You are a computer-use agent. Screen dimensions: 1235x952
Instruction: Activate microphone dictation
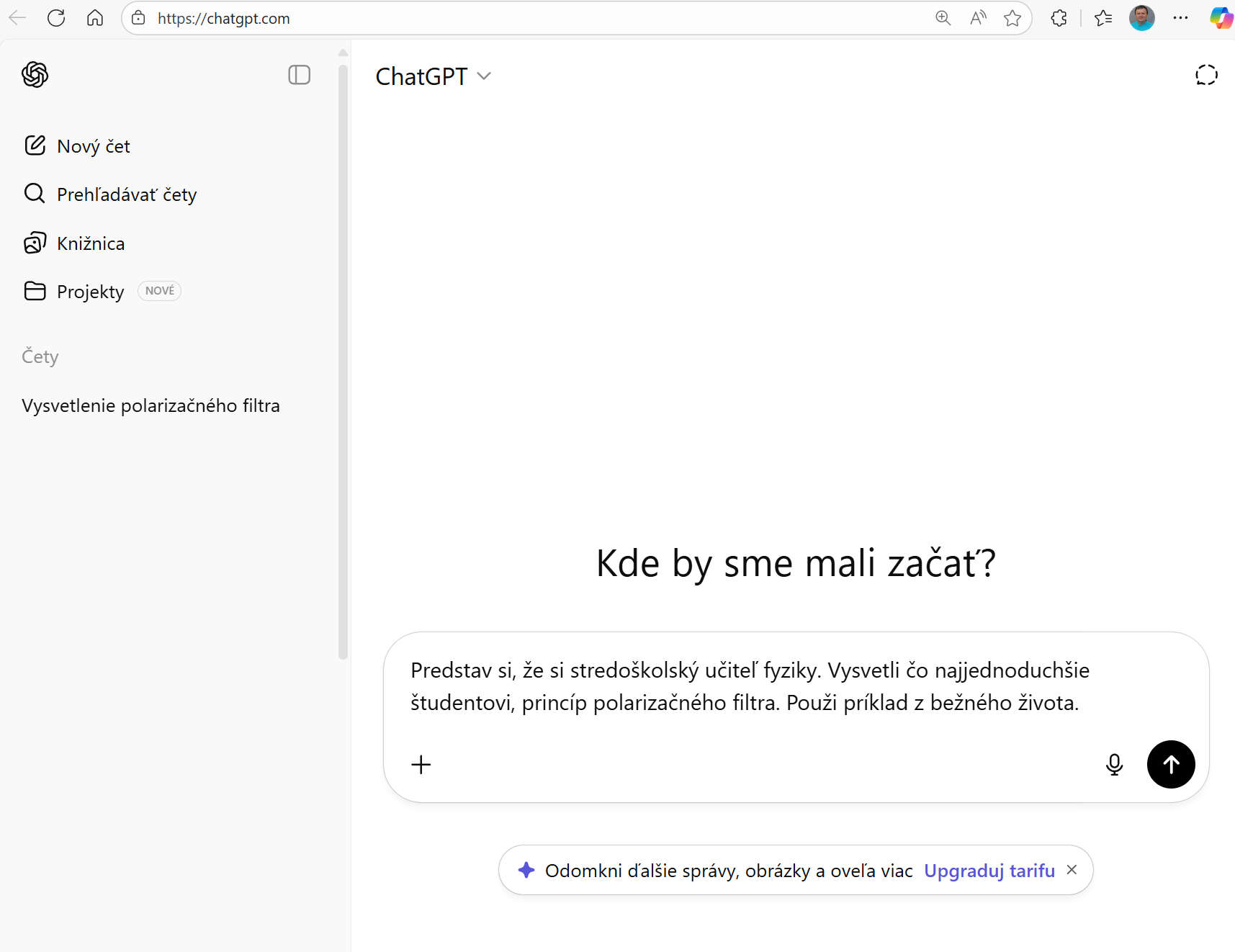[x=1114, y=764]
